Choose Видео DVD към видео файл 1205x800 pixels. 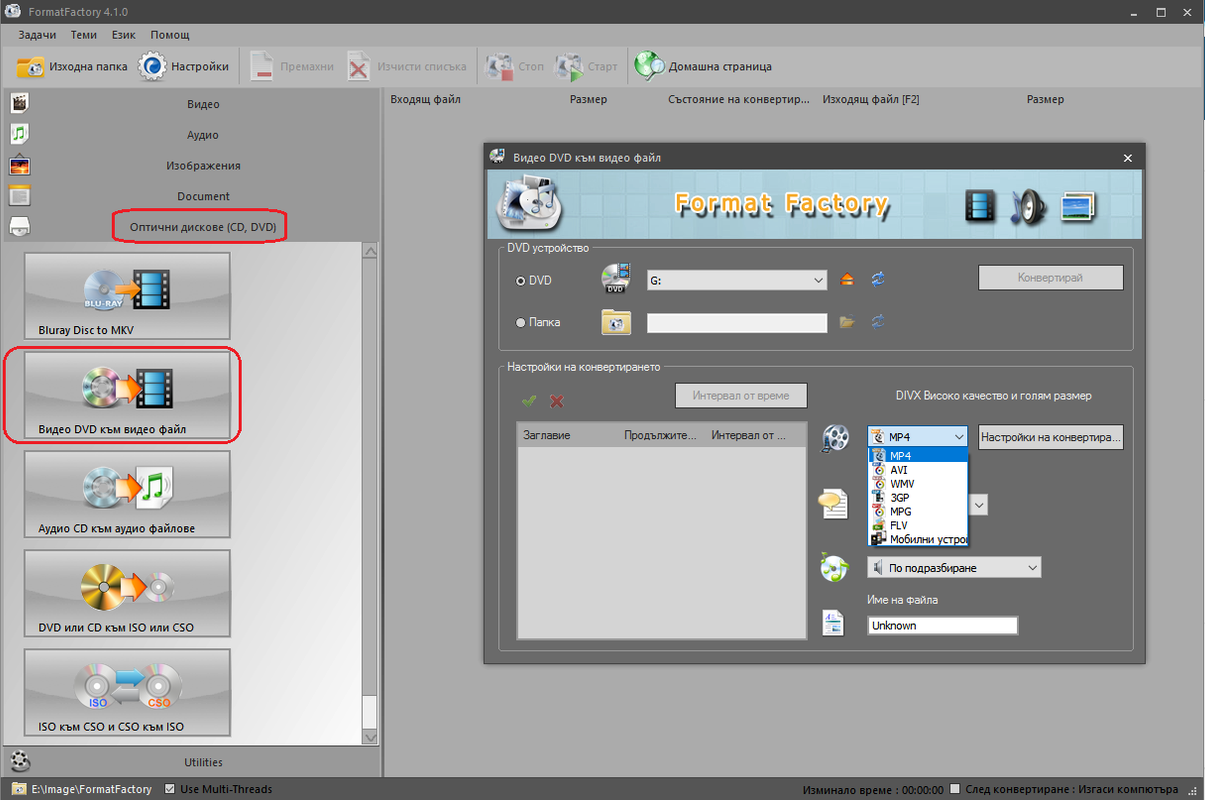pyautogui.click(x=127, y=396)
